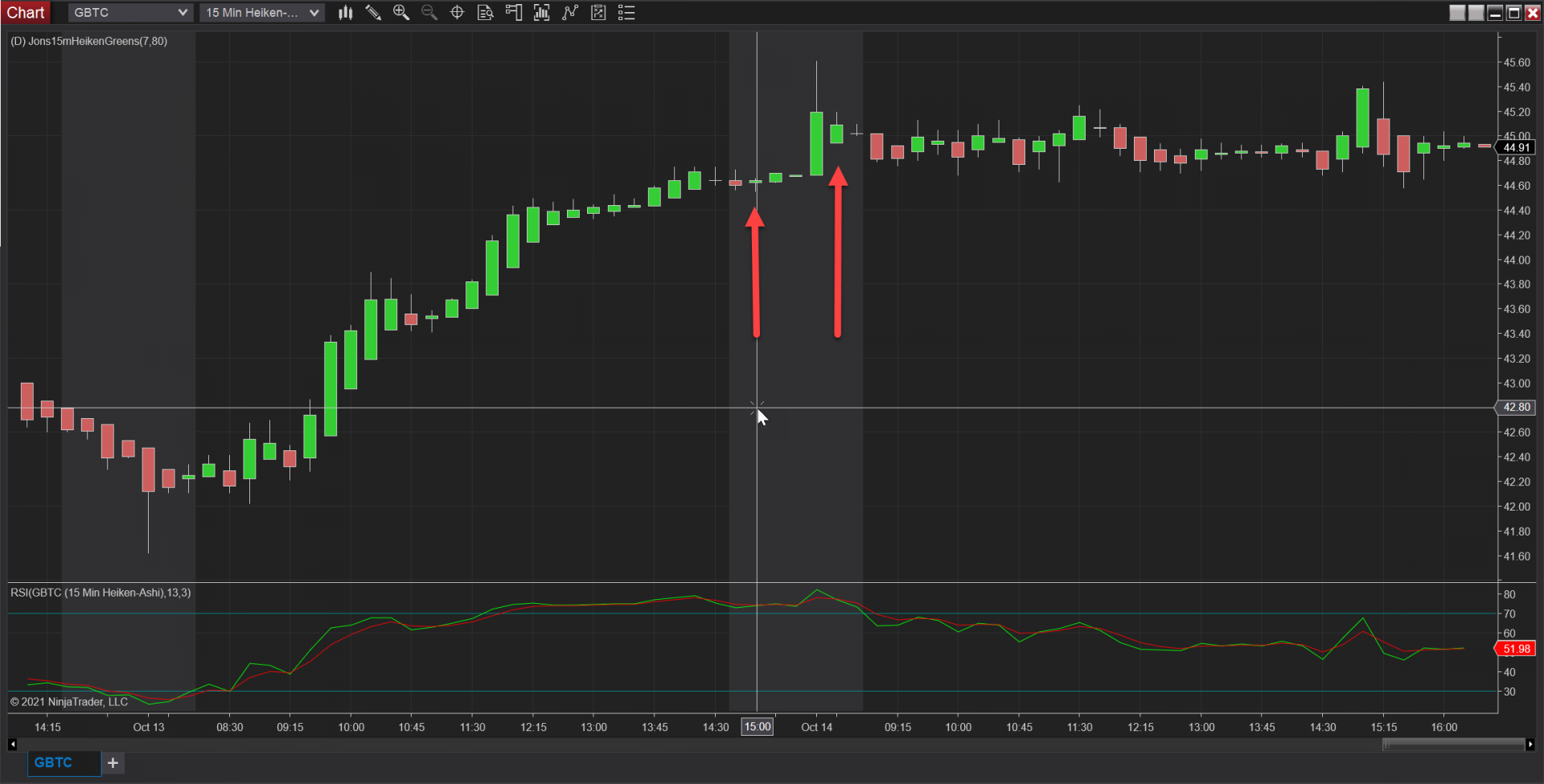Click the 42.80 crosshair price marker
The width and height of the screenshot is (1544, 784).
[x=1517, y=408]
